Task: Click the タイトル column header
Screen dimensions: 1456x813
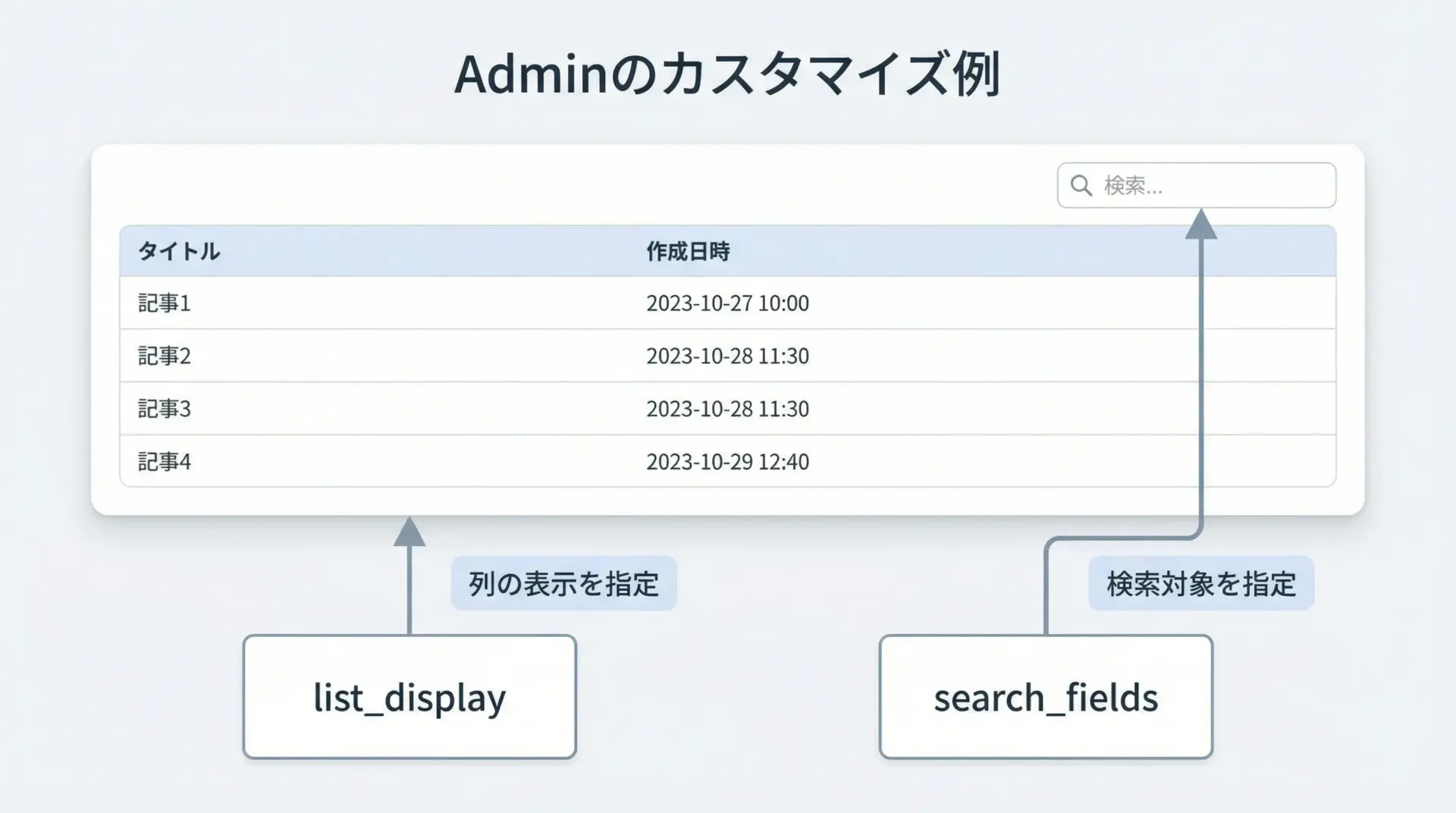Action: click(x=179, y=251)
